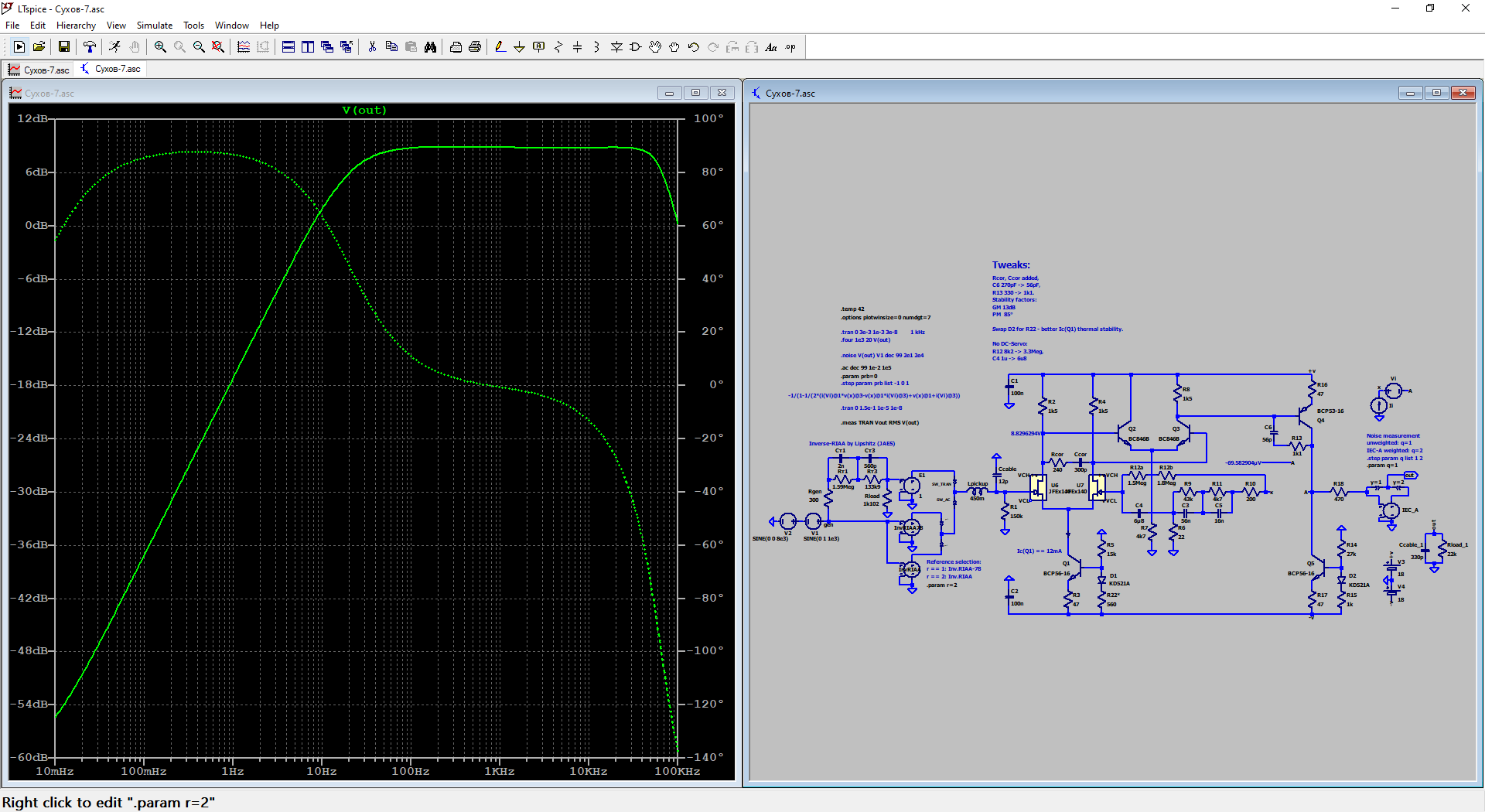
Task: Switch to the schematic Сухов-7.asc tab
Action: tap(112, 69)
